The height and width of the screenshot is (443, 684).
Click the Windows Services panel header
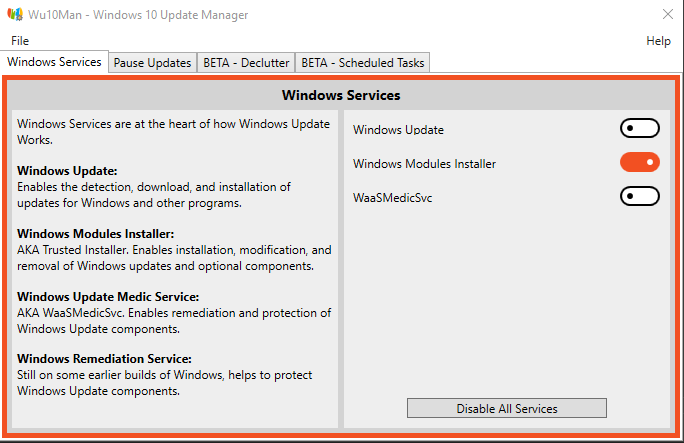[341, 96]
